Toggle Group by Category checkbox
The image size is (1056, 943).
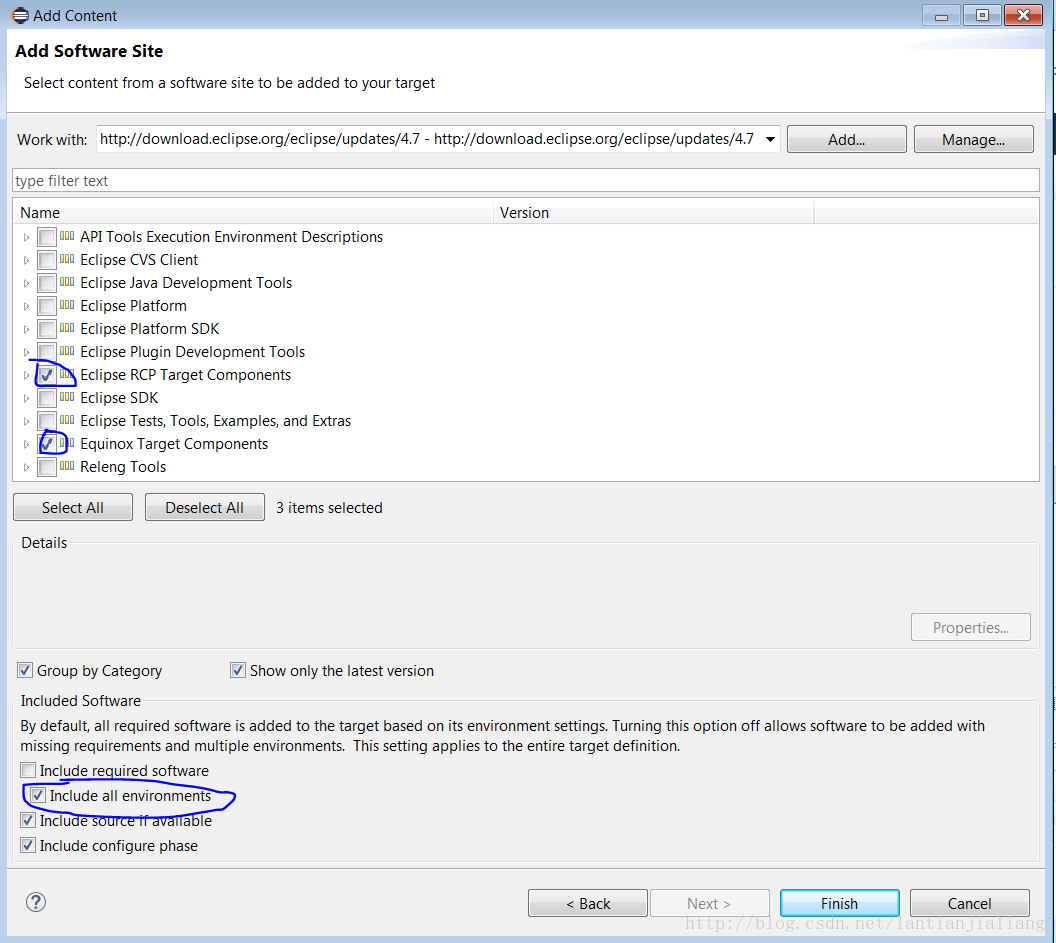(x=25, y=670)
